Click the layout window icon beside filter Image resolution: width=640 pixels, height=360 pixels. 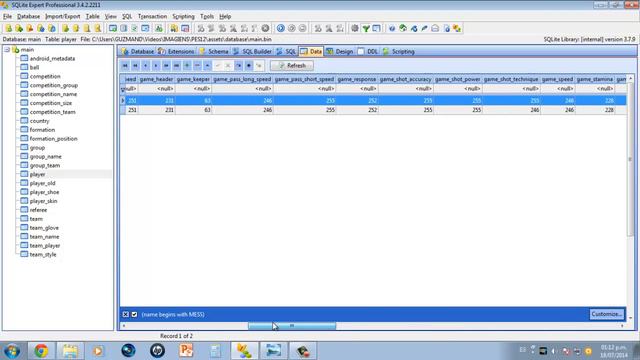coord(376,28)
